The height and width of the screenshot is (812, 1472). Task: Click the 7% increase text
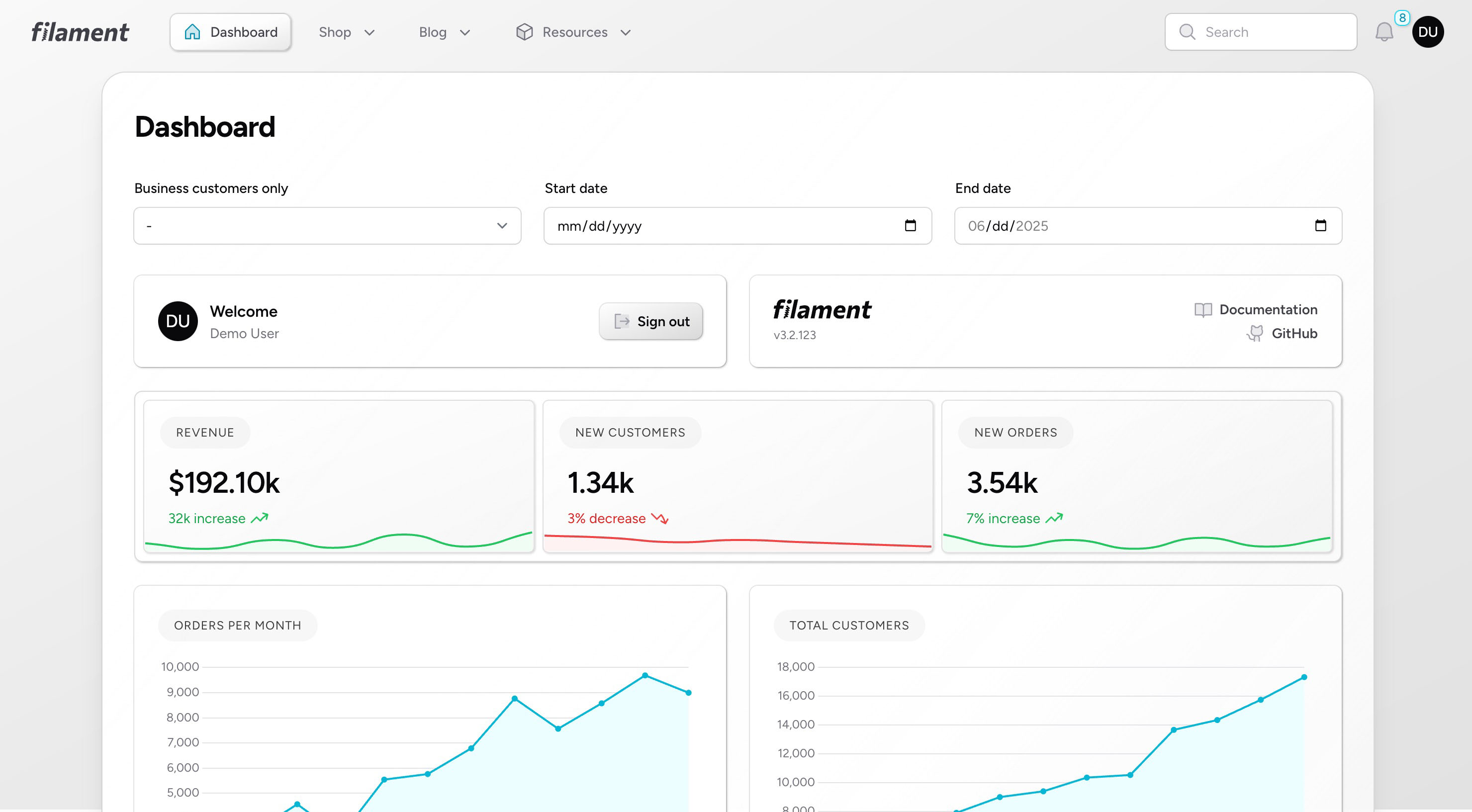pyautogui.click(x=1003, y=518)
